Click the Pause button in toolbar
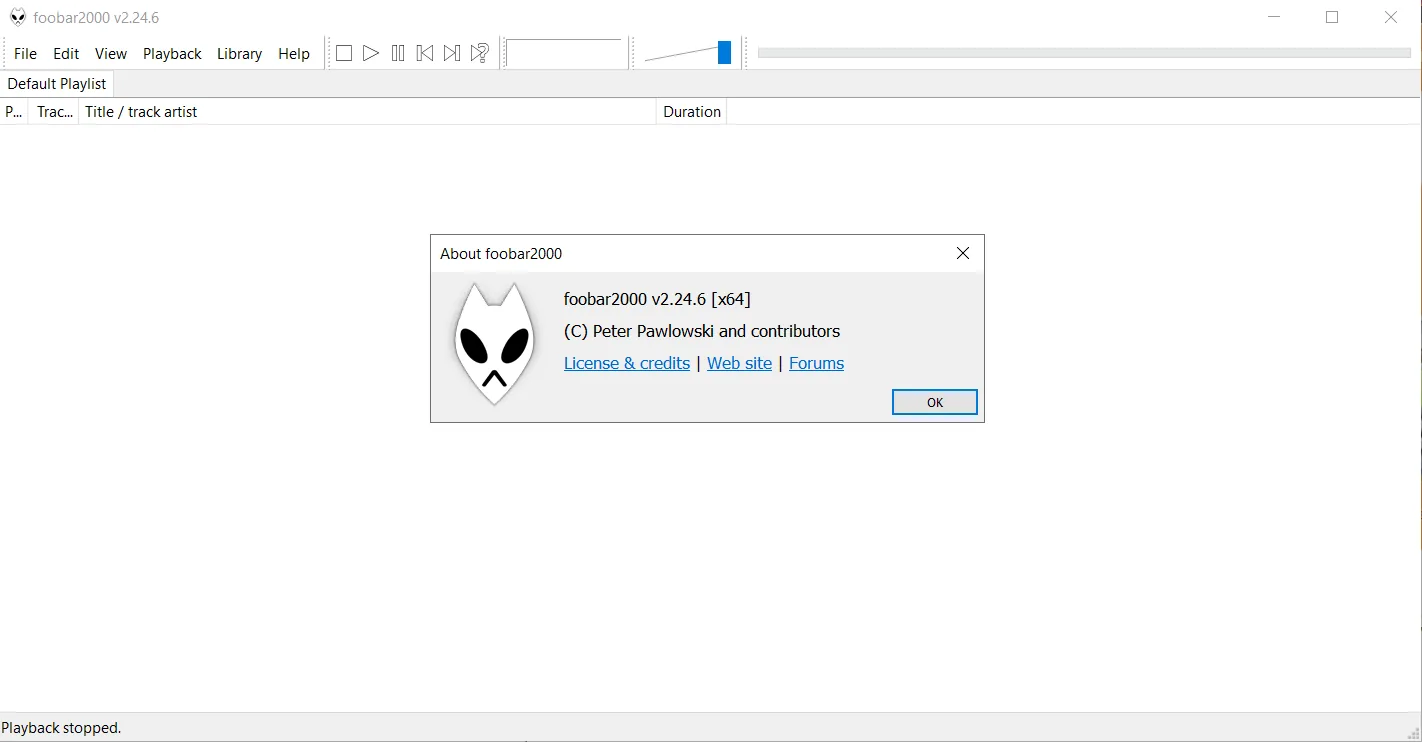This screenshot has height=742, width=1422. pyautogui.click(x=398, y=53)
